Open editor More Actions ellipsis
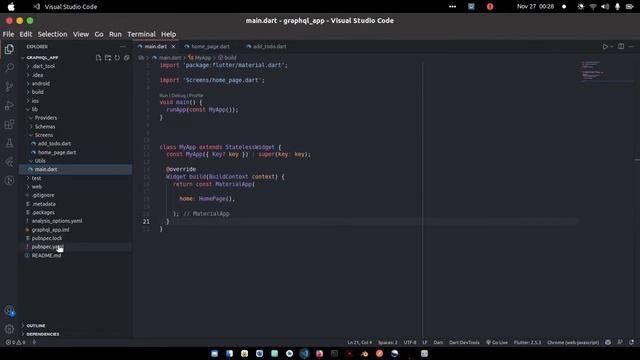The width and height of the screenshot is (640, 360). click(x=631, y=47)
